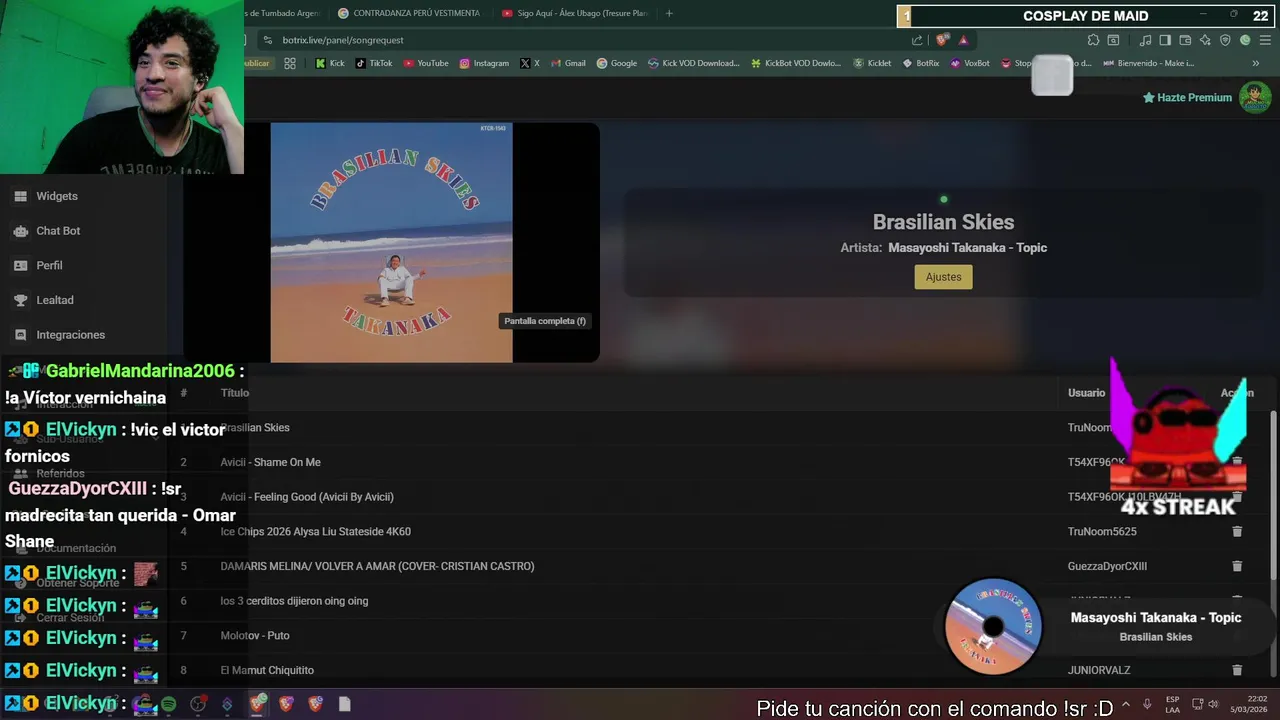Click the share icon in address bar
This screenshot has height=720, width=1280.
click(x=917, y=40)
